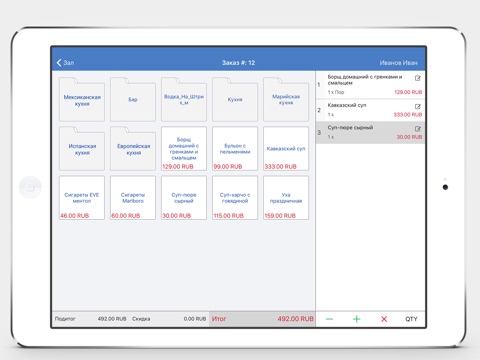Decrease quantity with minus icon
Viewport: 480px width, 360px height.
tap(329, 319)
